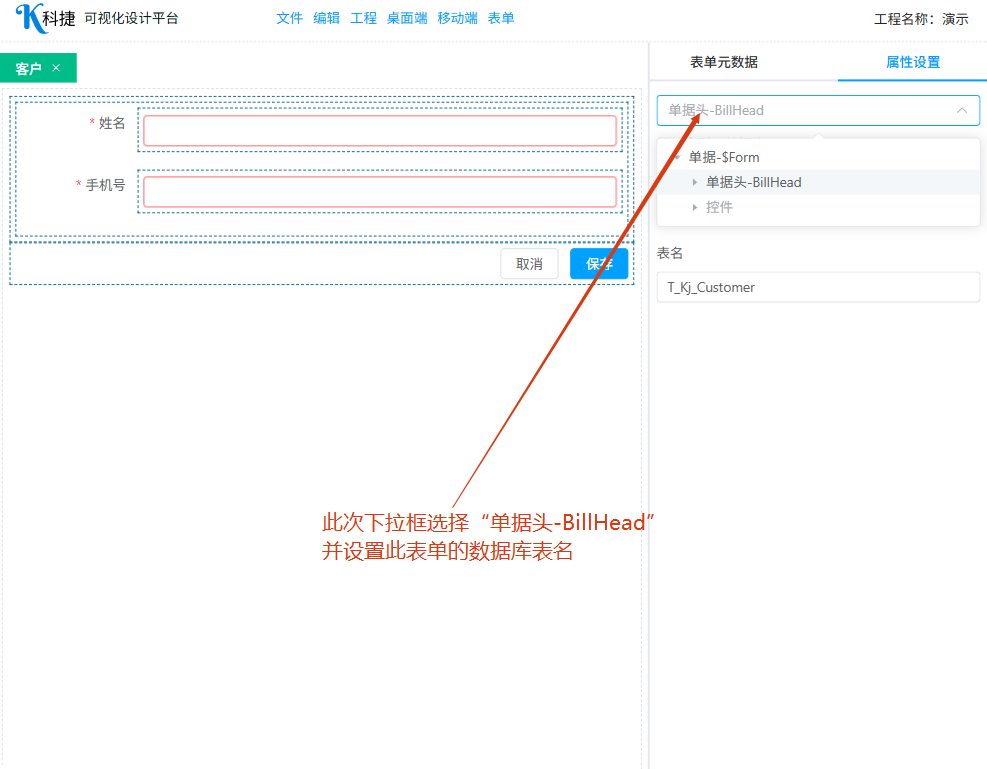987x769 pixels.
Task: Open the 桌面端 menu
Action: click(407, 18)
